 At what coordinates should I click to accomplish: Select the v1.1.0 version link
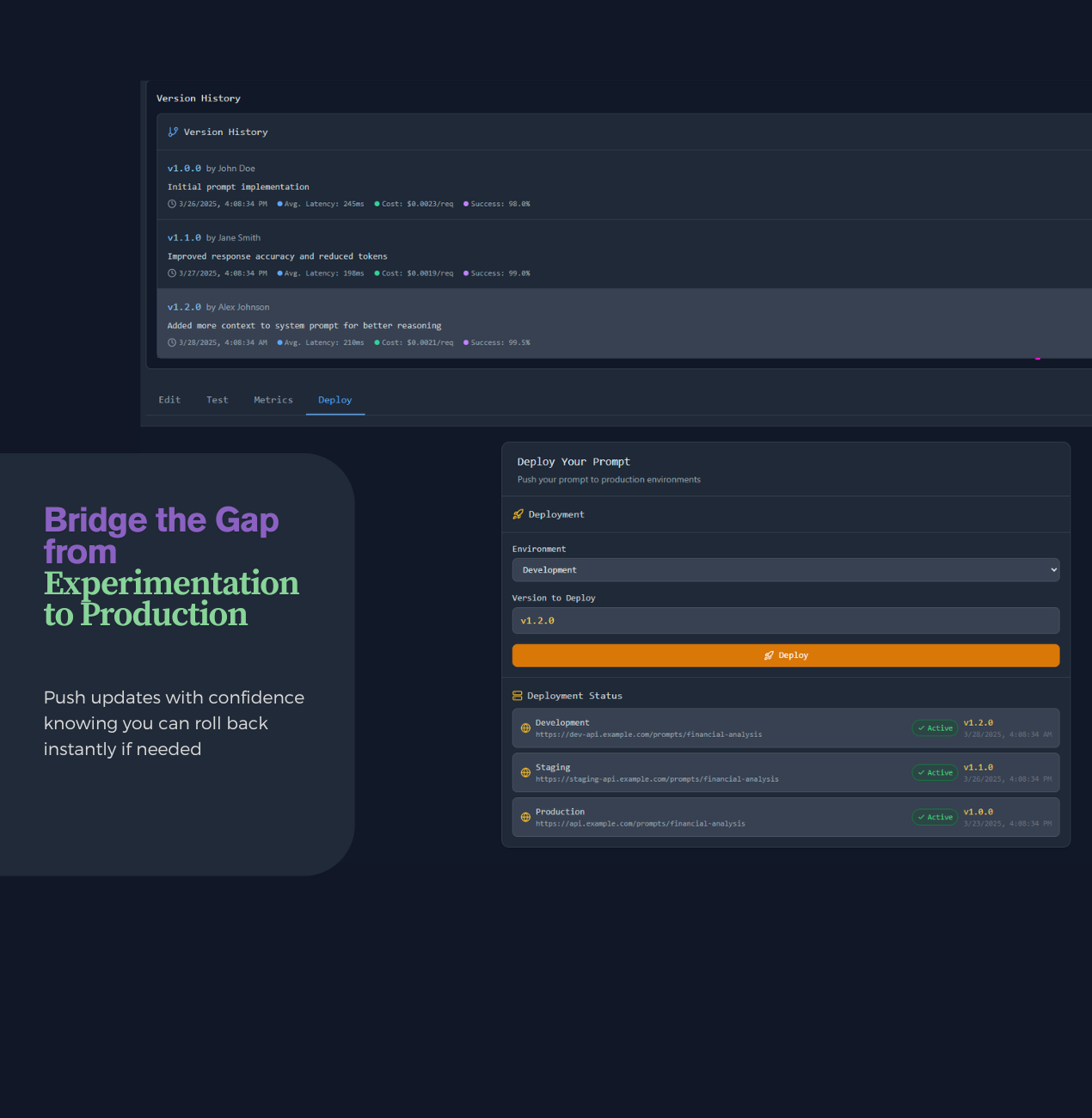(184, 238)
